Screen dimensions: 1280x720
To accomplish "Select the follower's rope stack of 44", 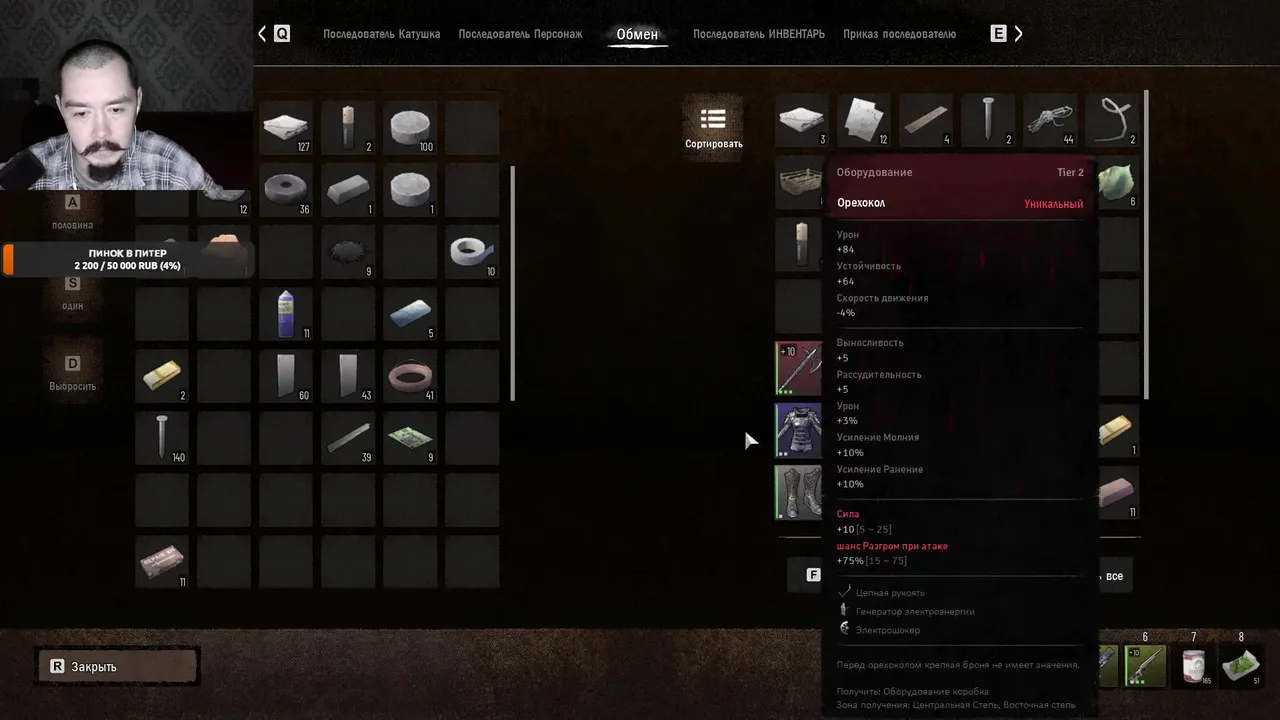I will [x=1050, y=121].
